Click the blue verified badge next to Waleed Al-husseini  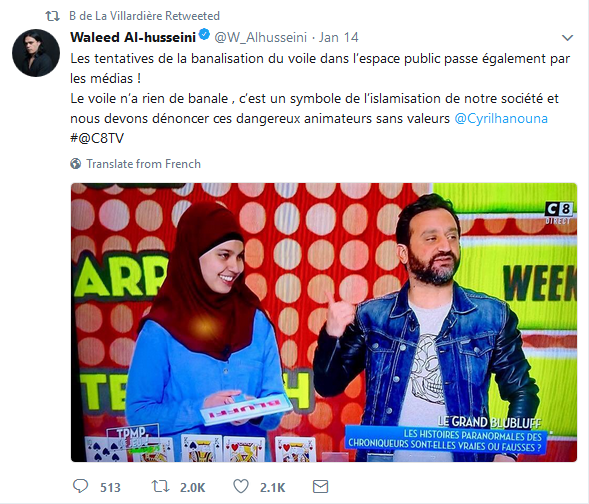tap(204, 35)
